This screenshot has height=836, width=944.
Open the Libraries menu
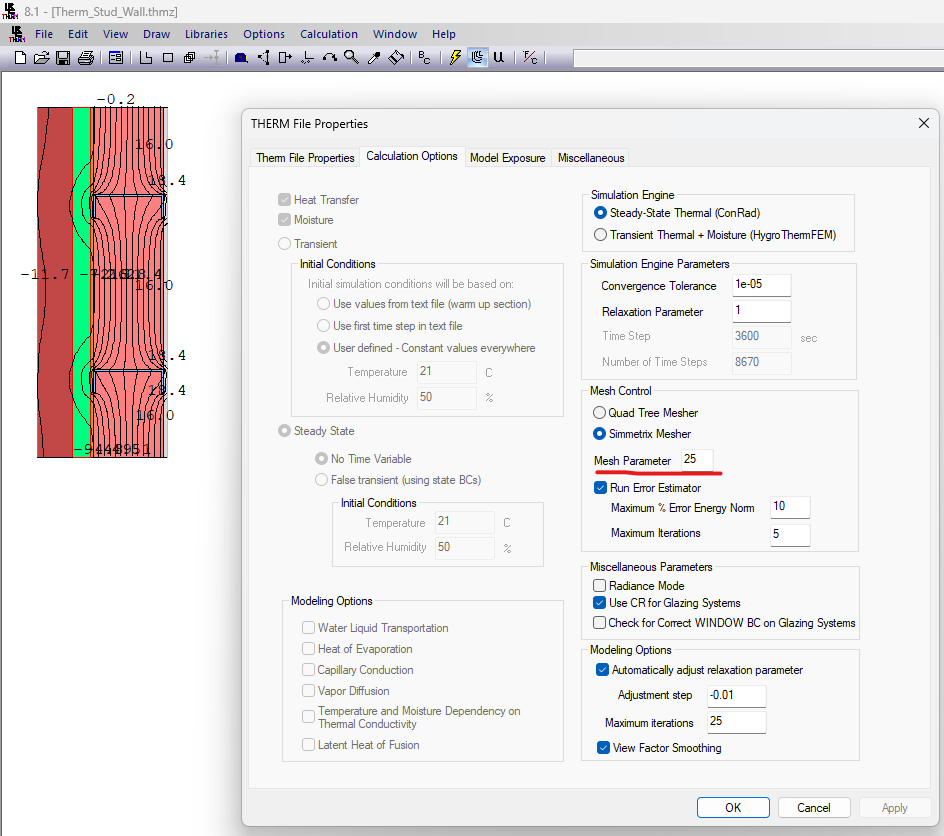click(206, 34)
